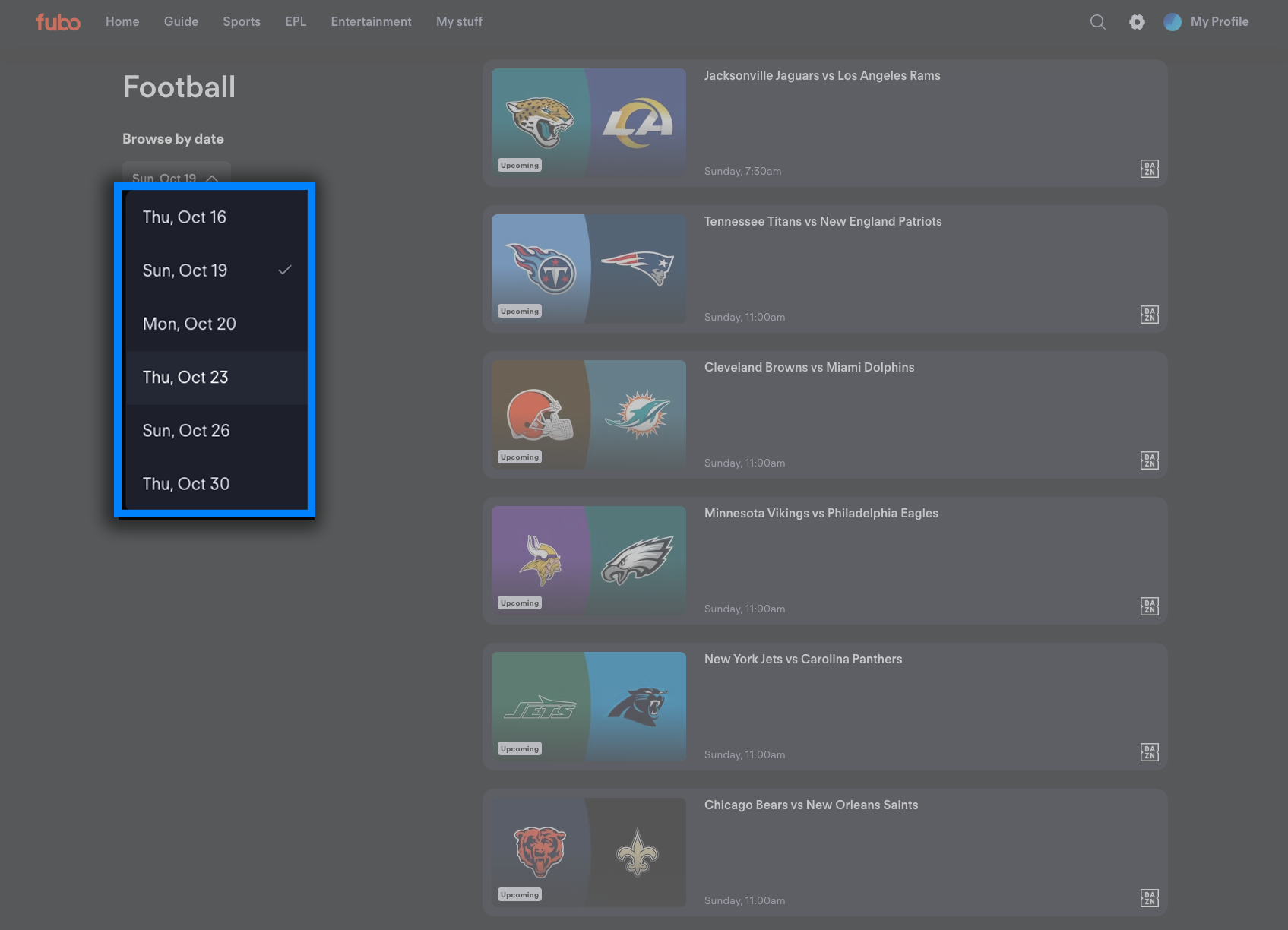Pick Thu, Oct 30 from date list
1288x930 pixels.
pos(217,484)
